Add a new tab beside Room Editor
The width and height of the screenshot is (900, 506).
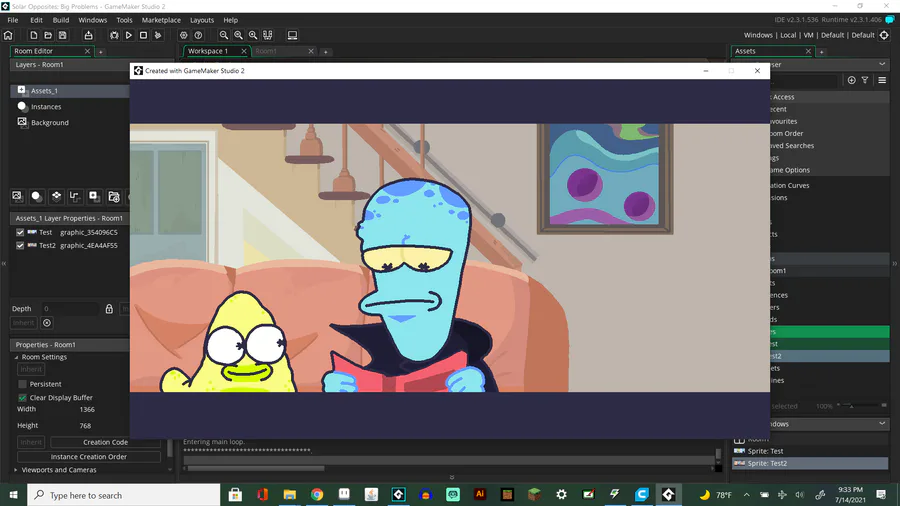click(100, 52)
